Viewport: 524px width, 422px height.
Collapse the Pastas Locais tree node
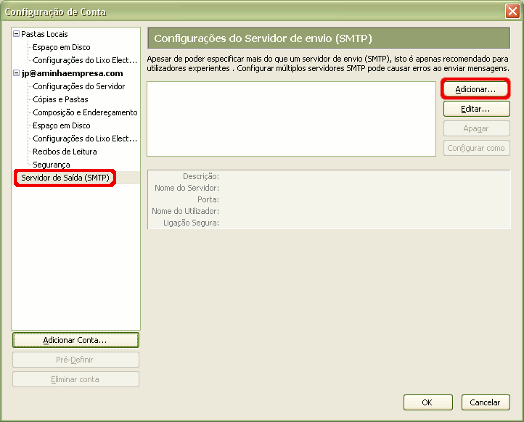(x=16, y=34)
